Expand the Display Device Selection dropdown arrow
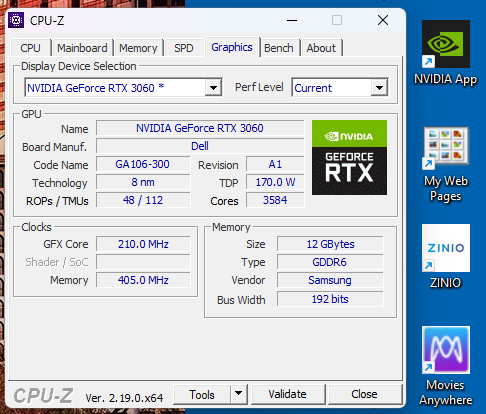The width and height of the screenshot is (486, 414). [x=213, y=88]
